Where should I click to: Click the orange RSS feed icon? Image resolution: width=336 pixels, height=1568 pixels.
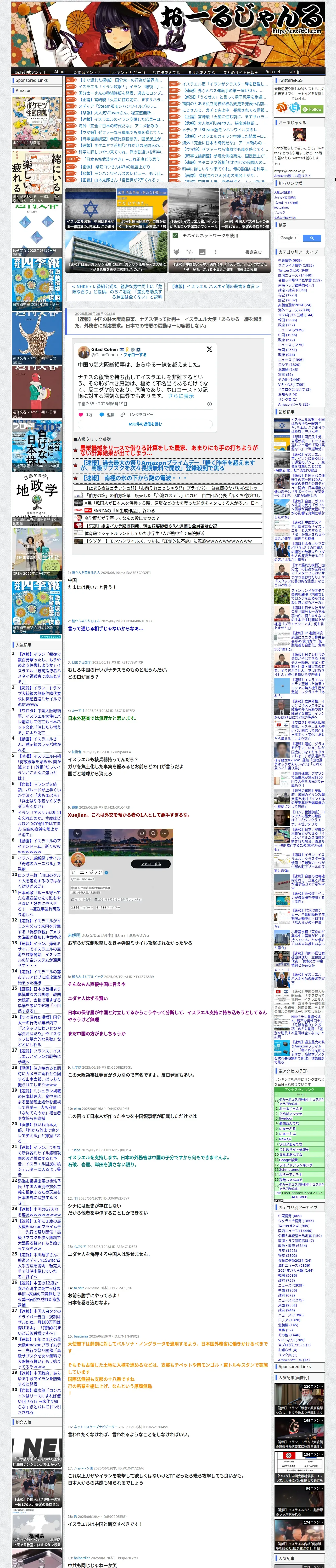[282, 108]
